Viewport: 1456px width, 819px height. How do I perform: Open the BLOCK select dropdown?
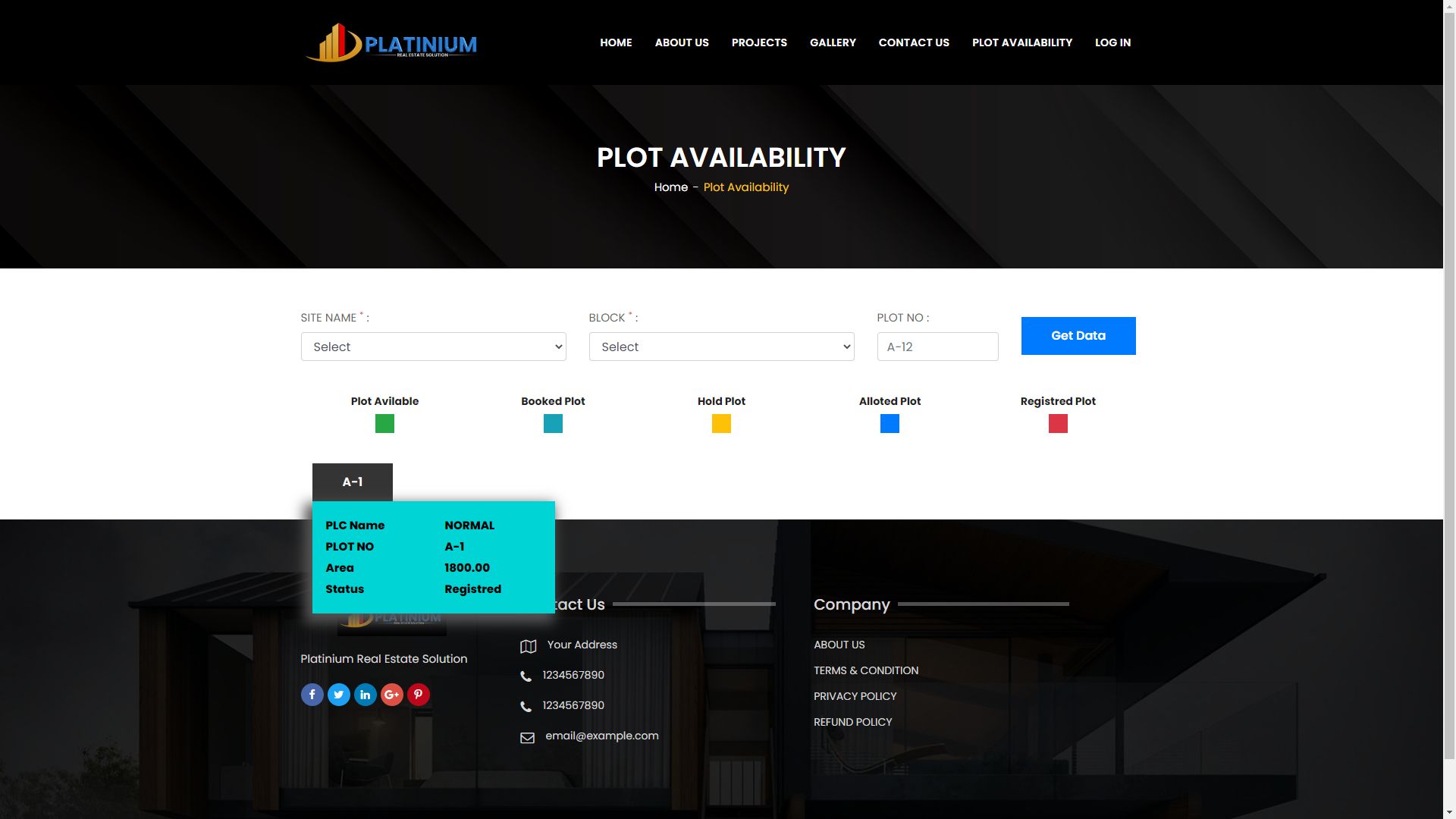(721, 347)
